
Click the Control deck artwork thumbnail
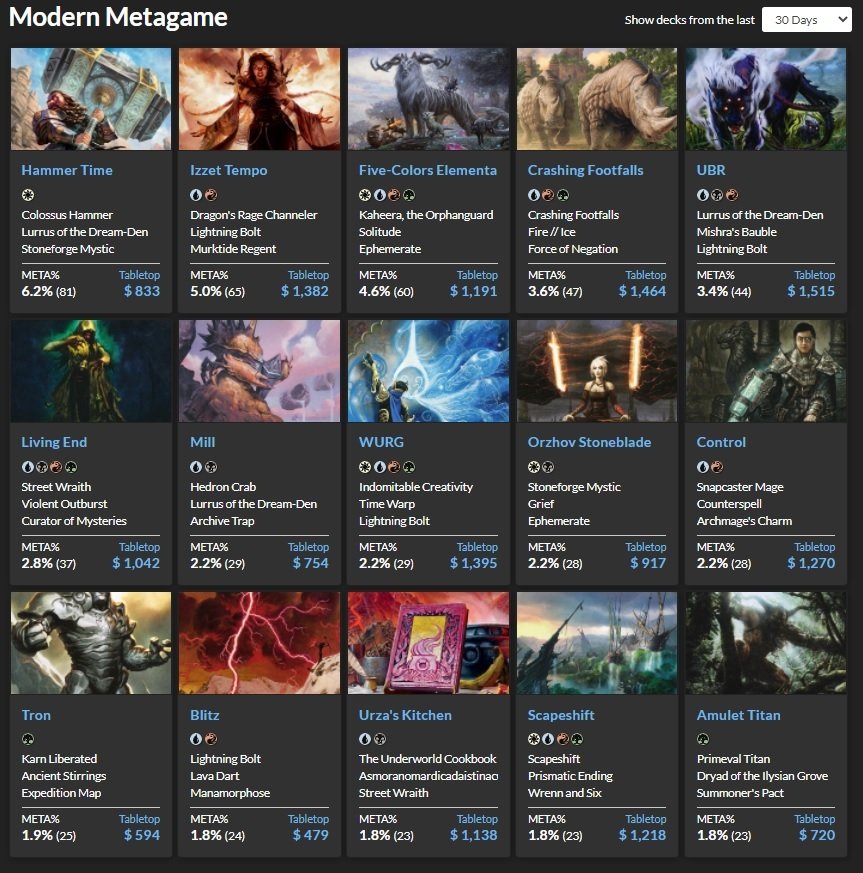pos(766,371)
